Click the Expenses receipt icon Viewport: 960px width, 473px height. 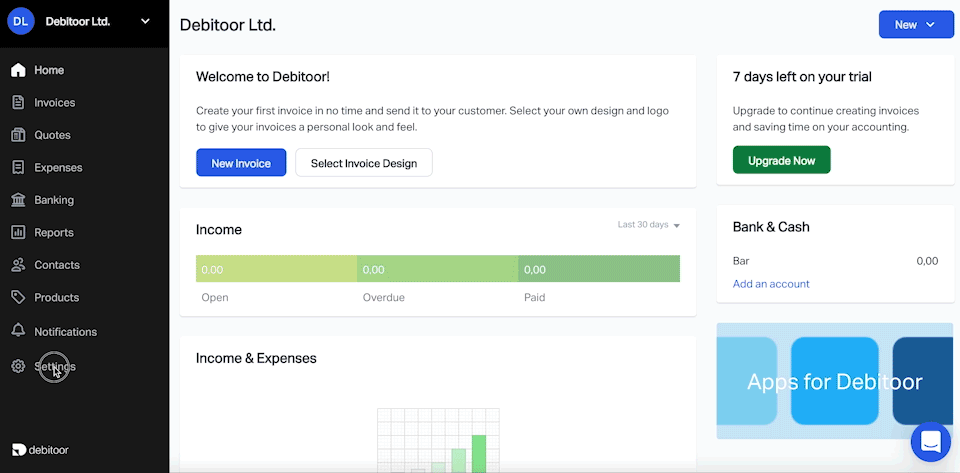(18, 168)
